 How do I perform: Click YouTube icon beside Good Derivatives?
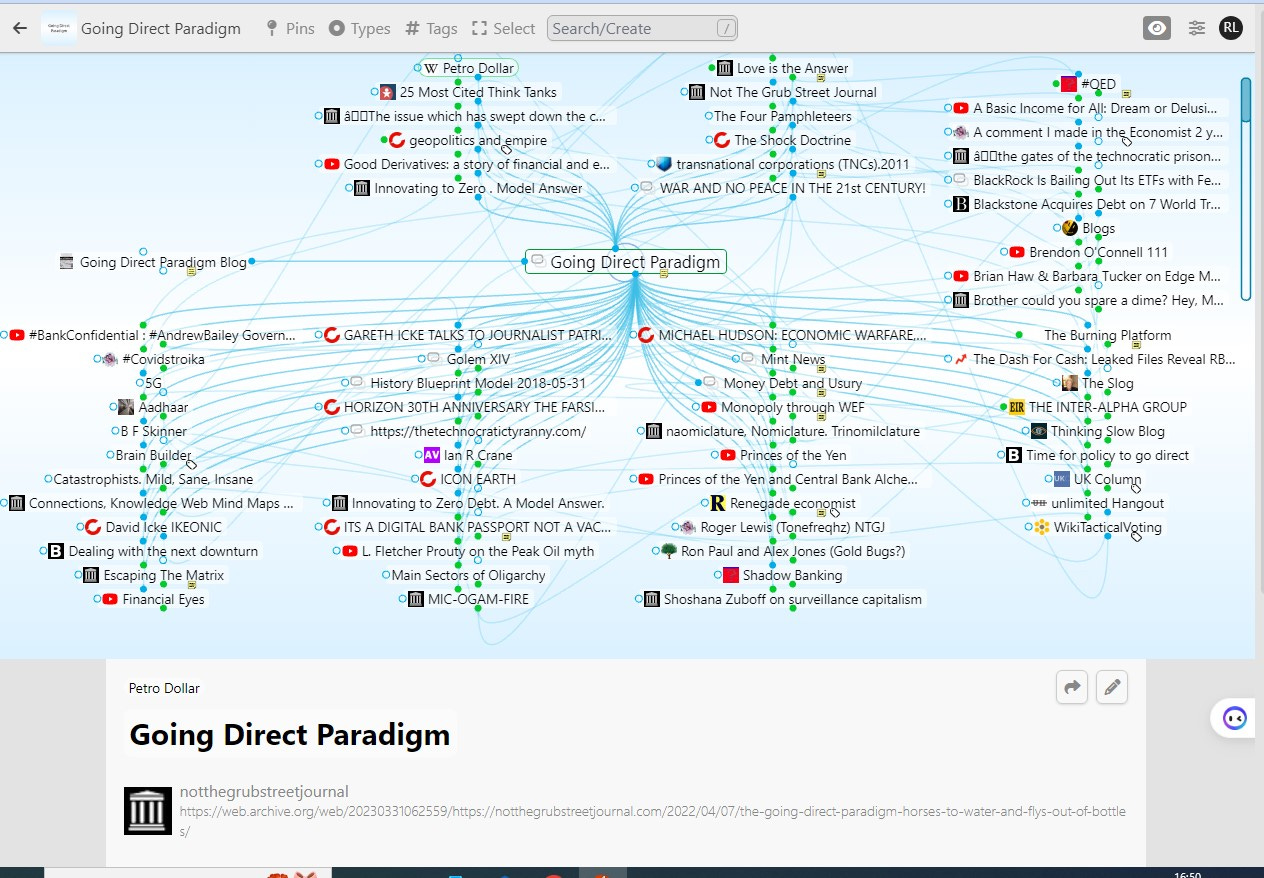(332, 164)
